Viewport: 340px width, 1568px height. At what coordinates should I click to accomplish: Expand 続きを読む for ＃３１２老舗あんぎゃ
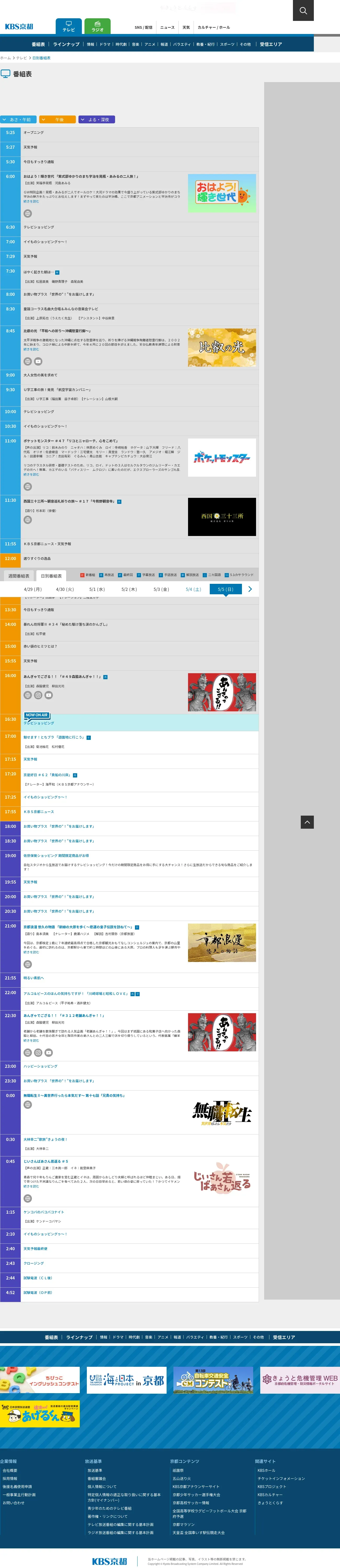point(31,1041)
